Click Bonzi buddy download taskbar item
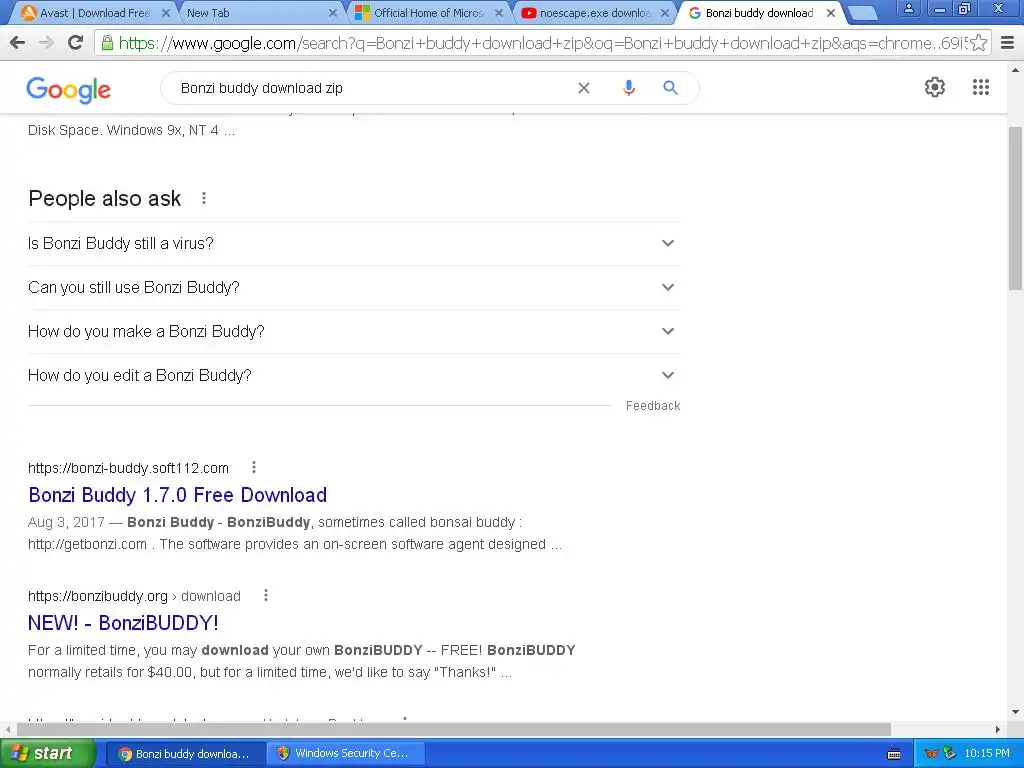The image size is (1024, 768). tap(185, 754)
